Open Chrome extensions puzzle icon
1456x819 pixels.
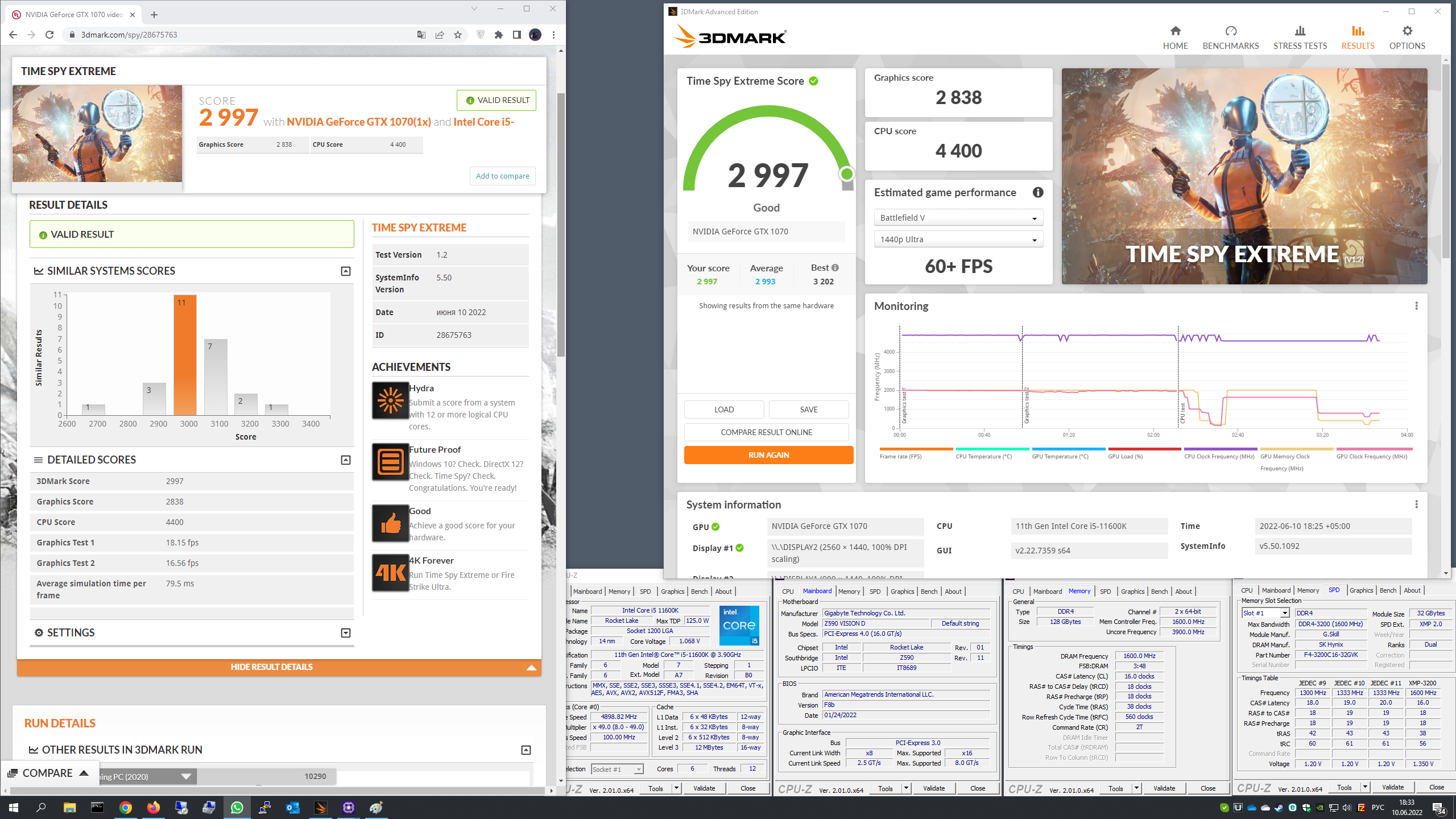click(x=499, y=35)
